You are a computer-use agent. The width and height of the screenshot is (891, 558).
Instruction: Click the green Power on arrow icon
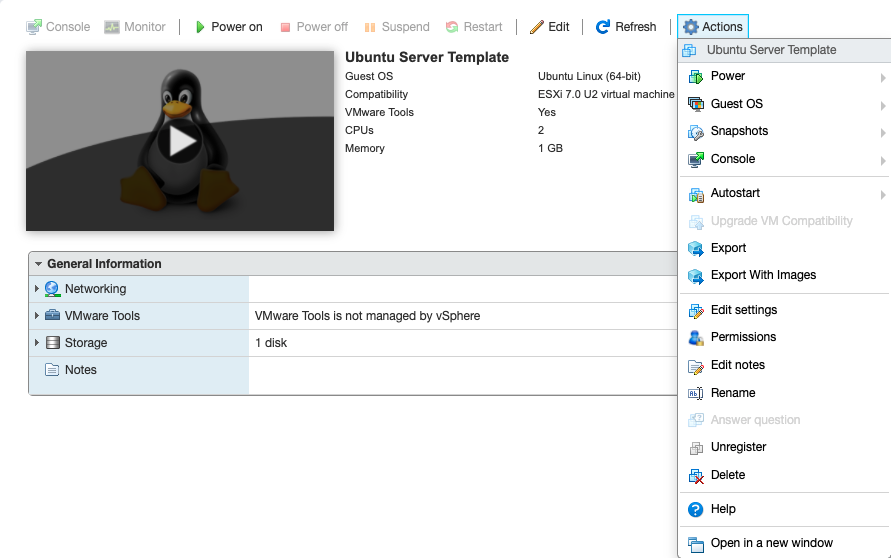(200, 27)
